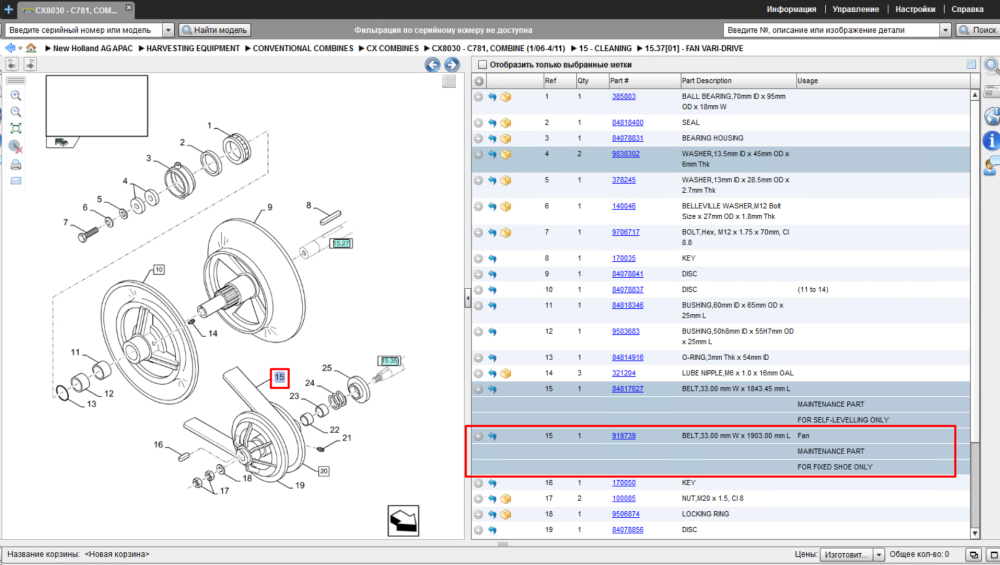This screenshot has height=565, width=1000.
Task: Open related info arrow for SEAL row
Action: [492, 123]
